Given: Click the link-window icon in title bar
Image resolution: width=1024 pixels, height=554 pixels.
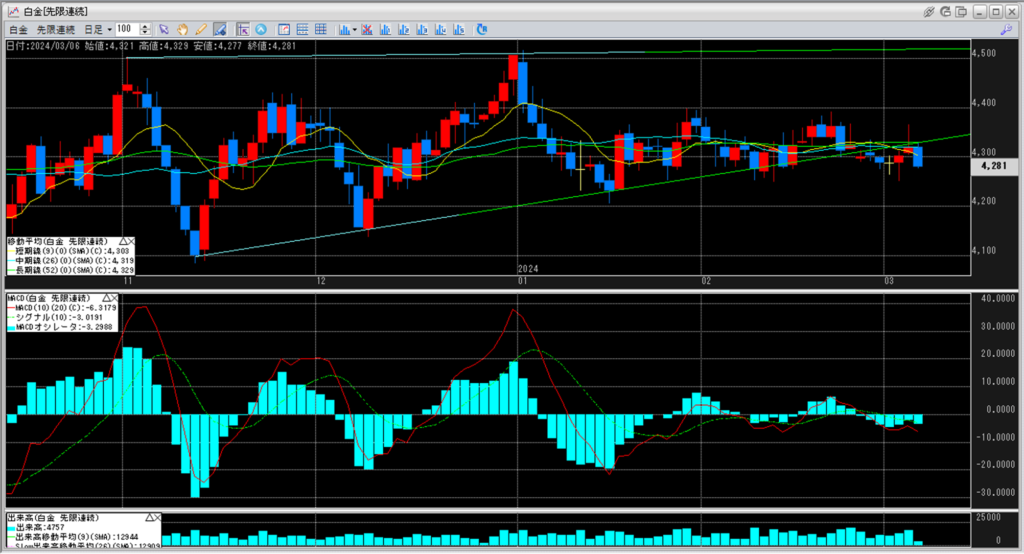Looking at the screenshot, I should point(929,12).
